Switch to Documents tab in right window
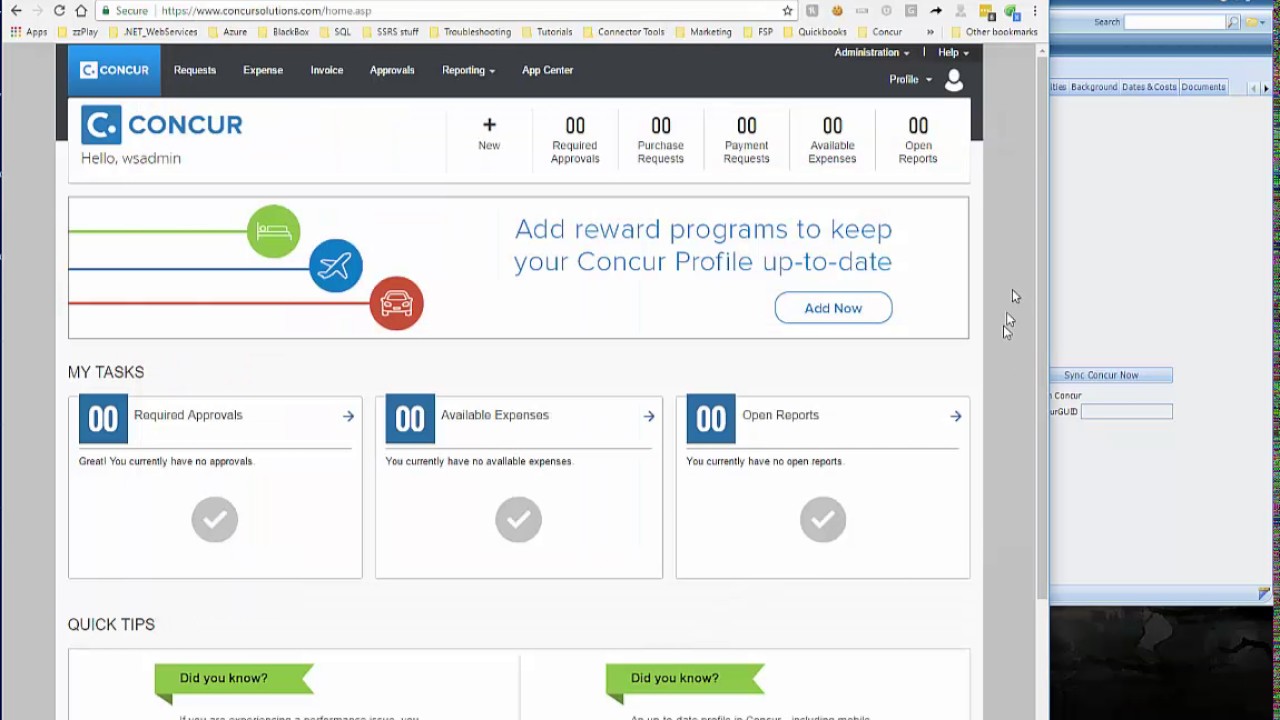Screen dimensions: 1280x720 pyautogui.click(x=1203, y=87)
